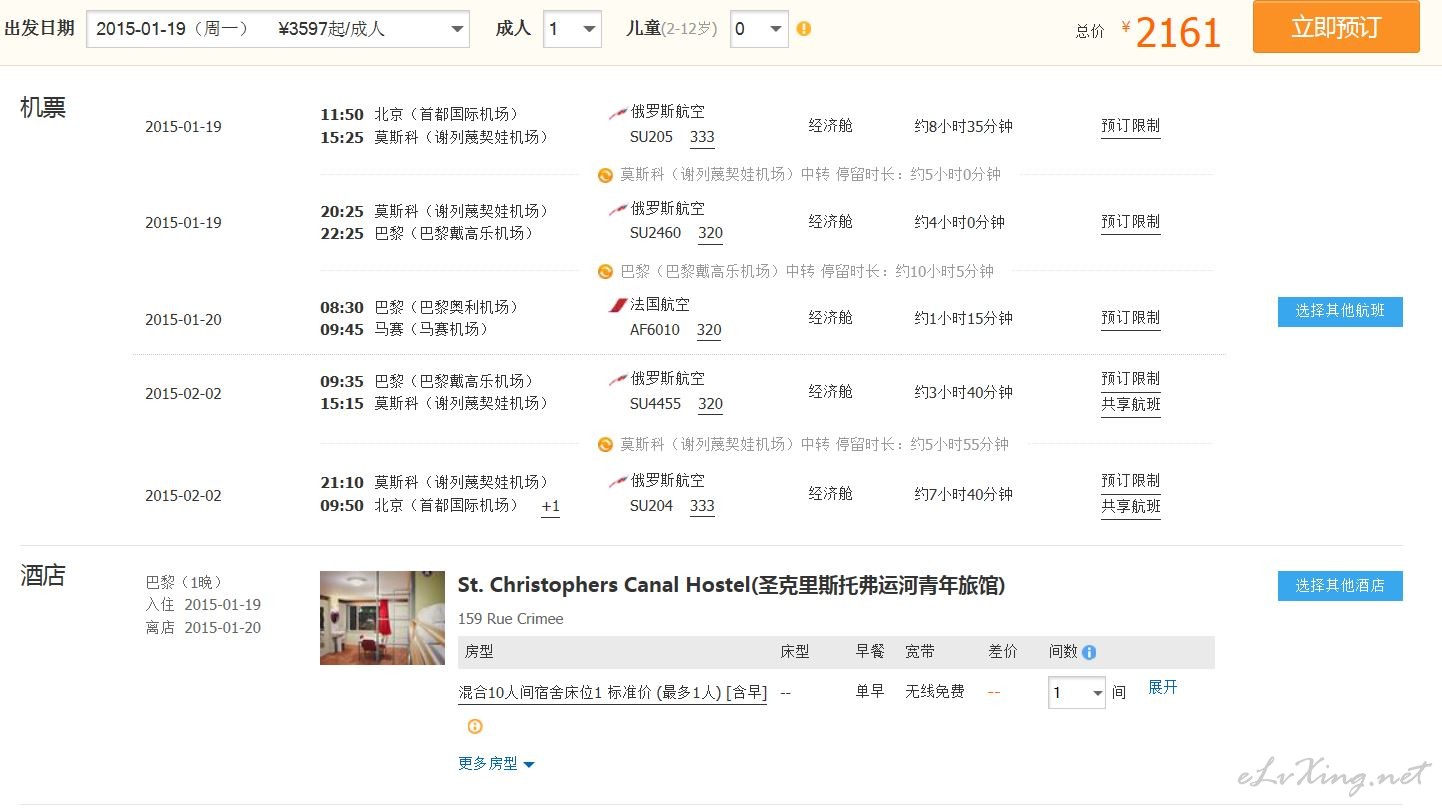Click aircraft type 333 of SU205
Screen dimensions: 1442x809
click(x=702, y=138)
